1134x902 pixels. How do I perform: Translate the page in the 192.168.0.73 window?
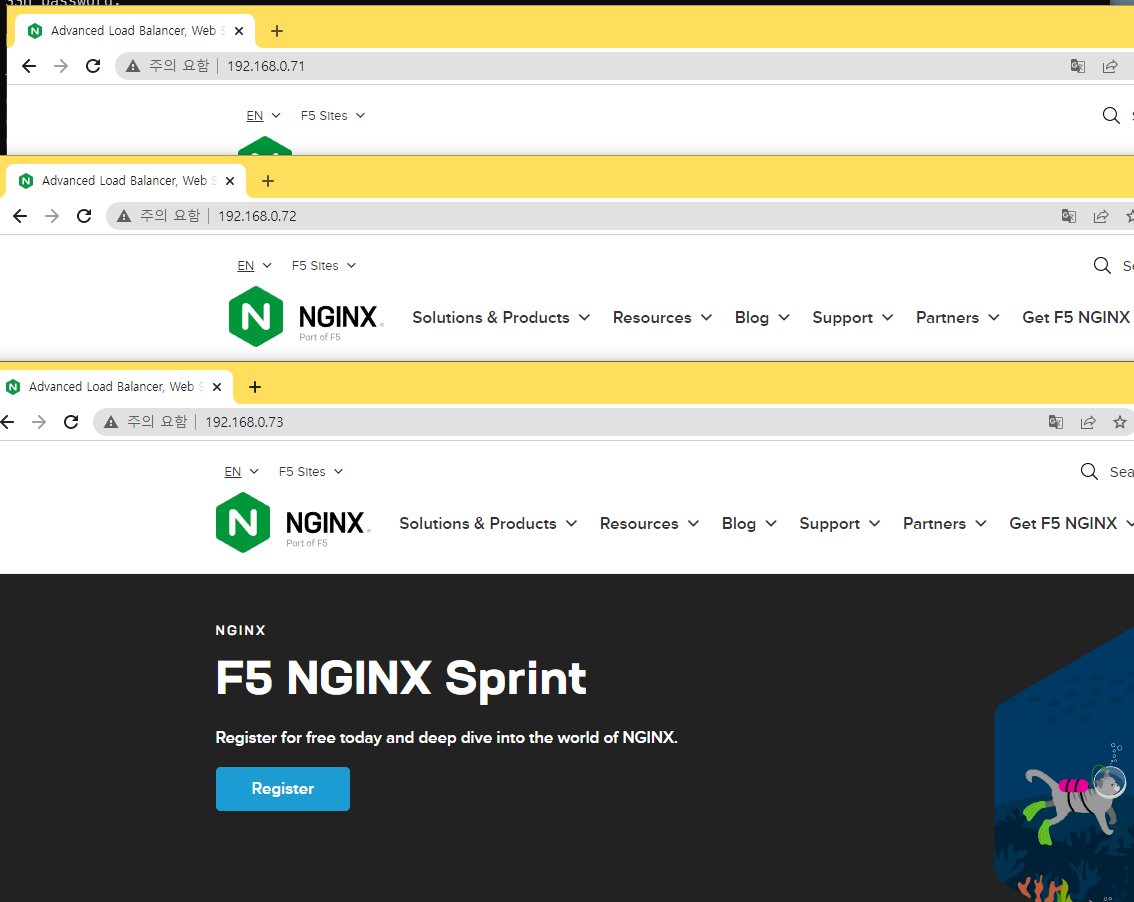coord(1056,422)
